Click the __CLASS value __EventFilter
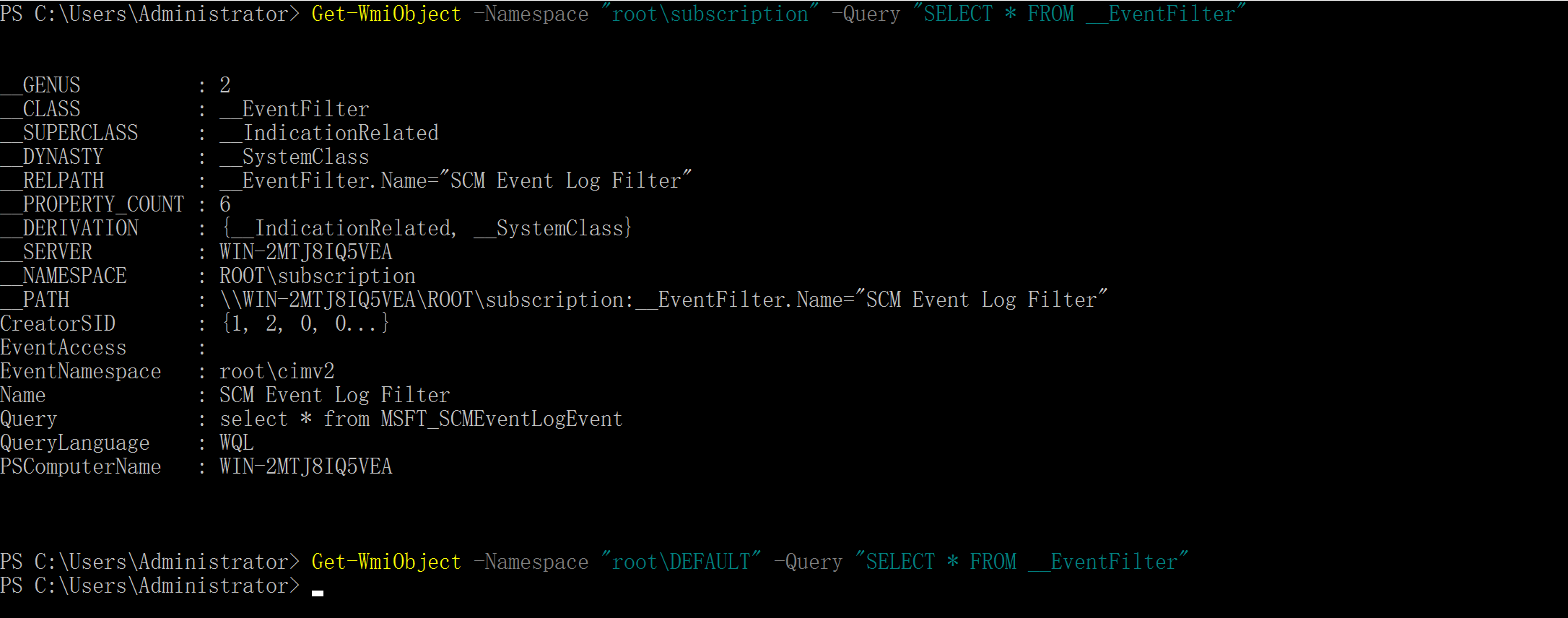The image size is (1568, 618). tap(295, 109)
